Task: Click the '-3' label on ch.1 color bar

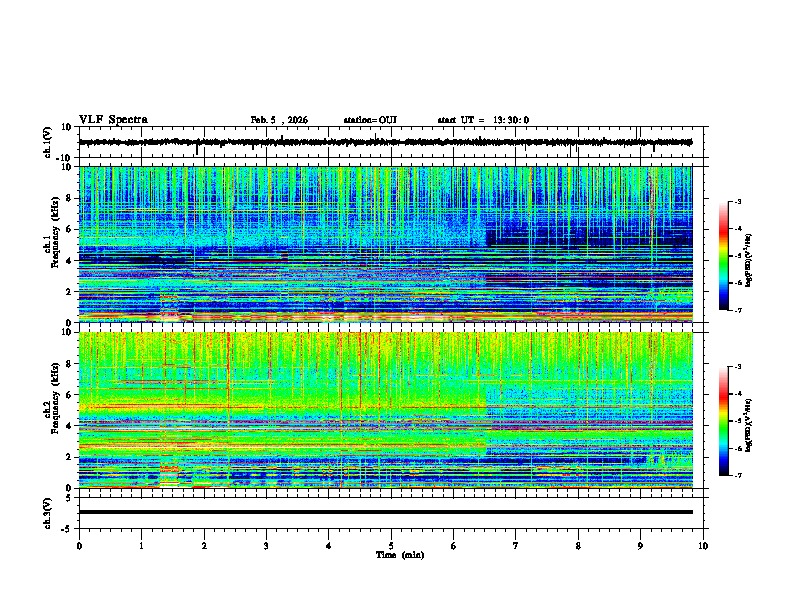Action: (738, 202)
